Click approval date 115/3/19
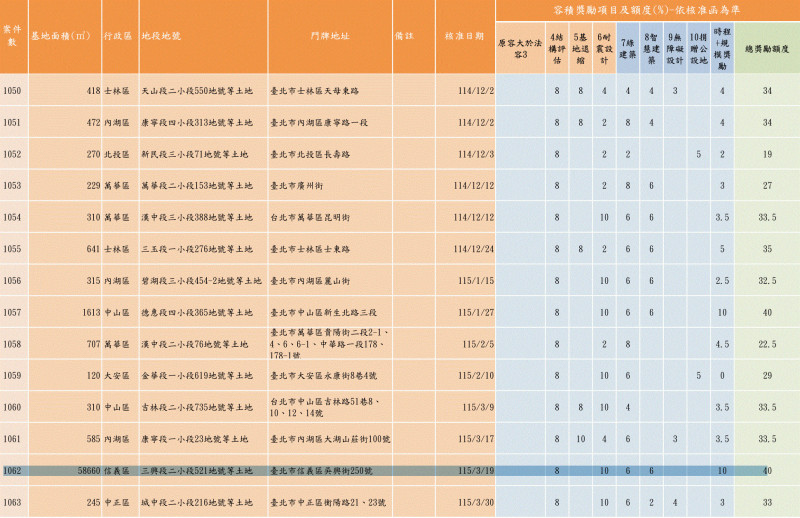Viewport: 800px width, 518px height. pos(476,471)
